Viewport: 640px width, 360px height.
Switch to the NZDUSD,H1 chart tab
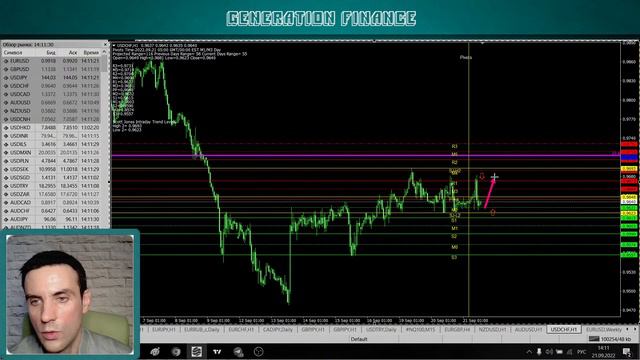pyautogui.click(x=492, y=329)
